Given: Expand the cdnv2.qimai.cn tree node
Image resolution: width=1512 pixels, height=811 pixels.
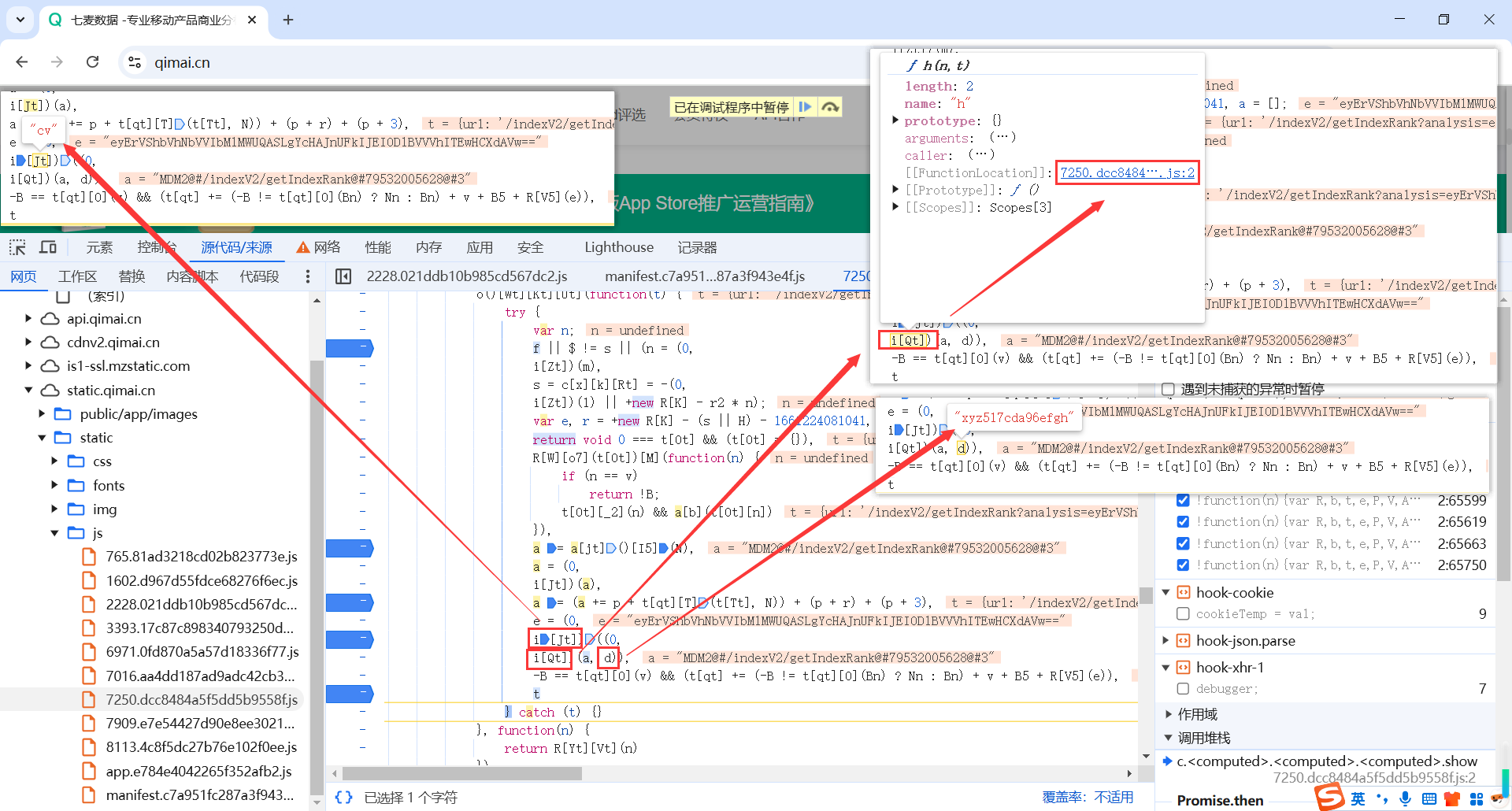Looking at the screenshot, I should coord(28,342).
